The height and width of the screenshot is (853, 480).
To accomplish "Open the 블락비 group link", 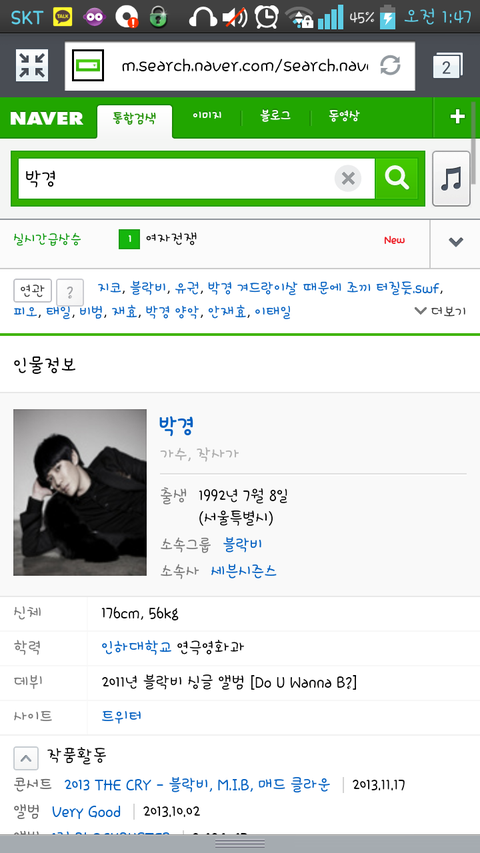I will tap(243, 544).
